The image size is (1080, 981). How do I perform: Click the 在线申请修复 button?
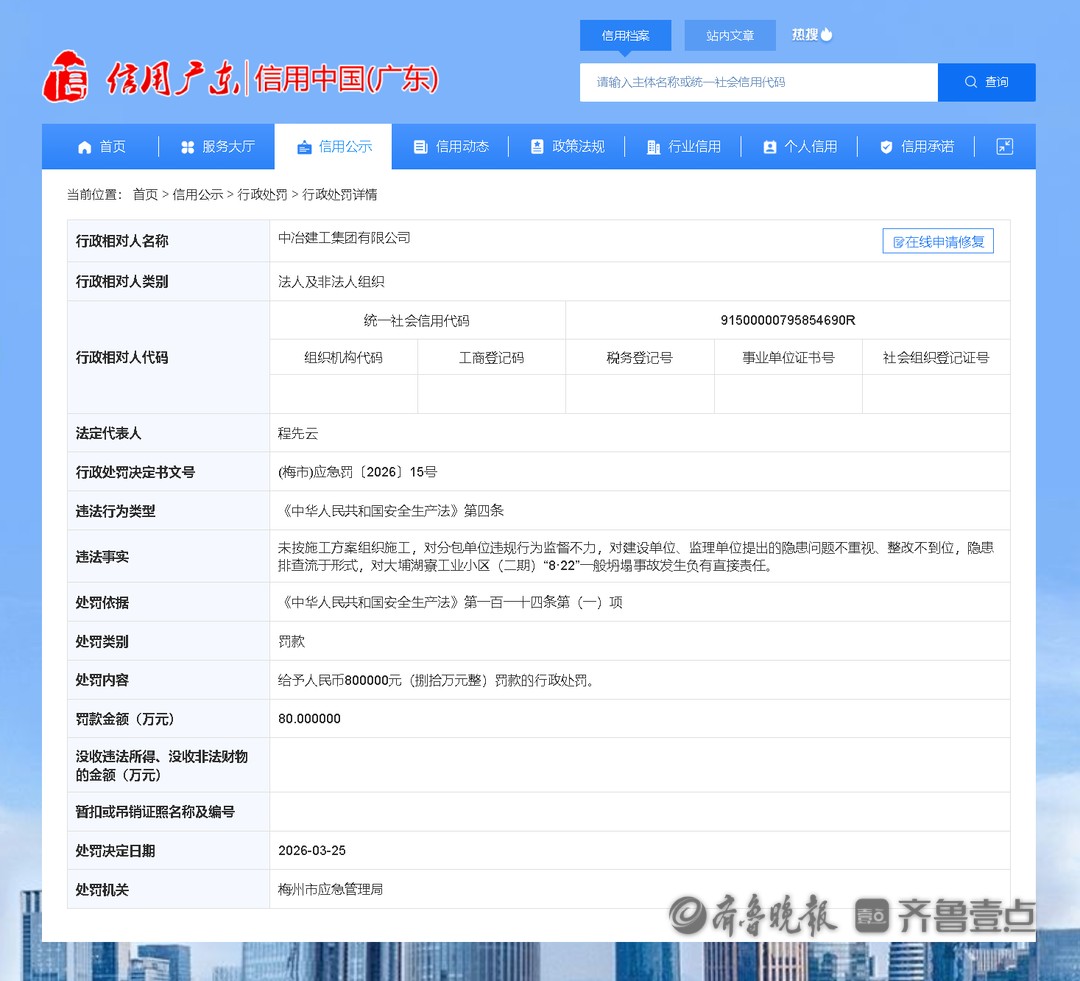tap(938, 241)
